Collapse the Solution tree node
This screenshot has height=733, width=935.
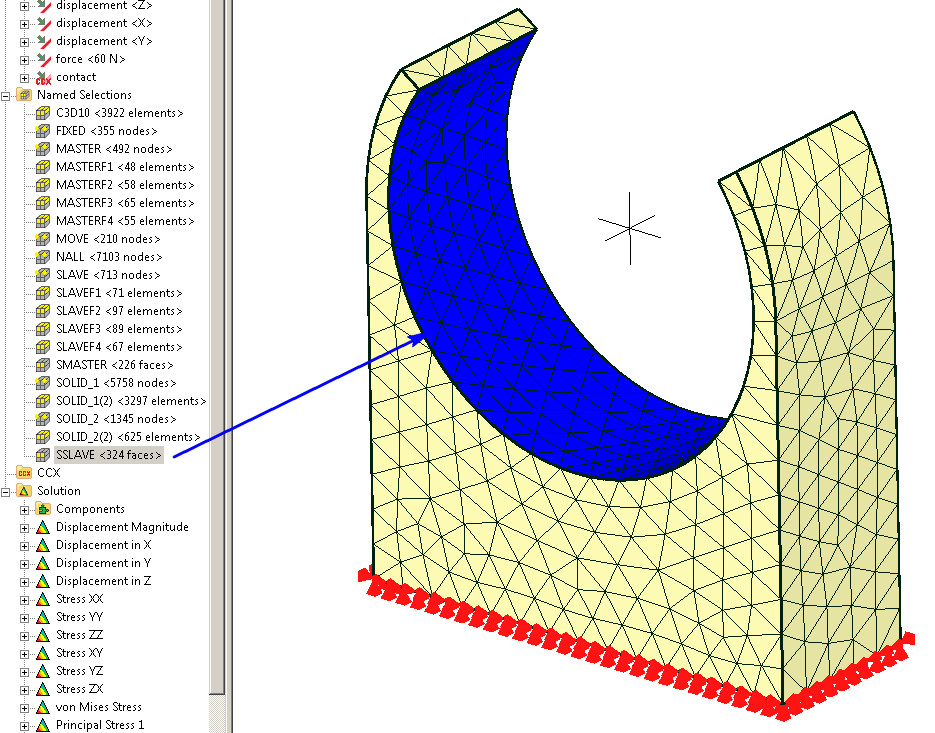click(x=5, y=491)
